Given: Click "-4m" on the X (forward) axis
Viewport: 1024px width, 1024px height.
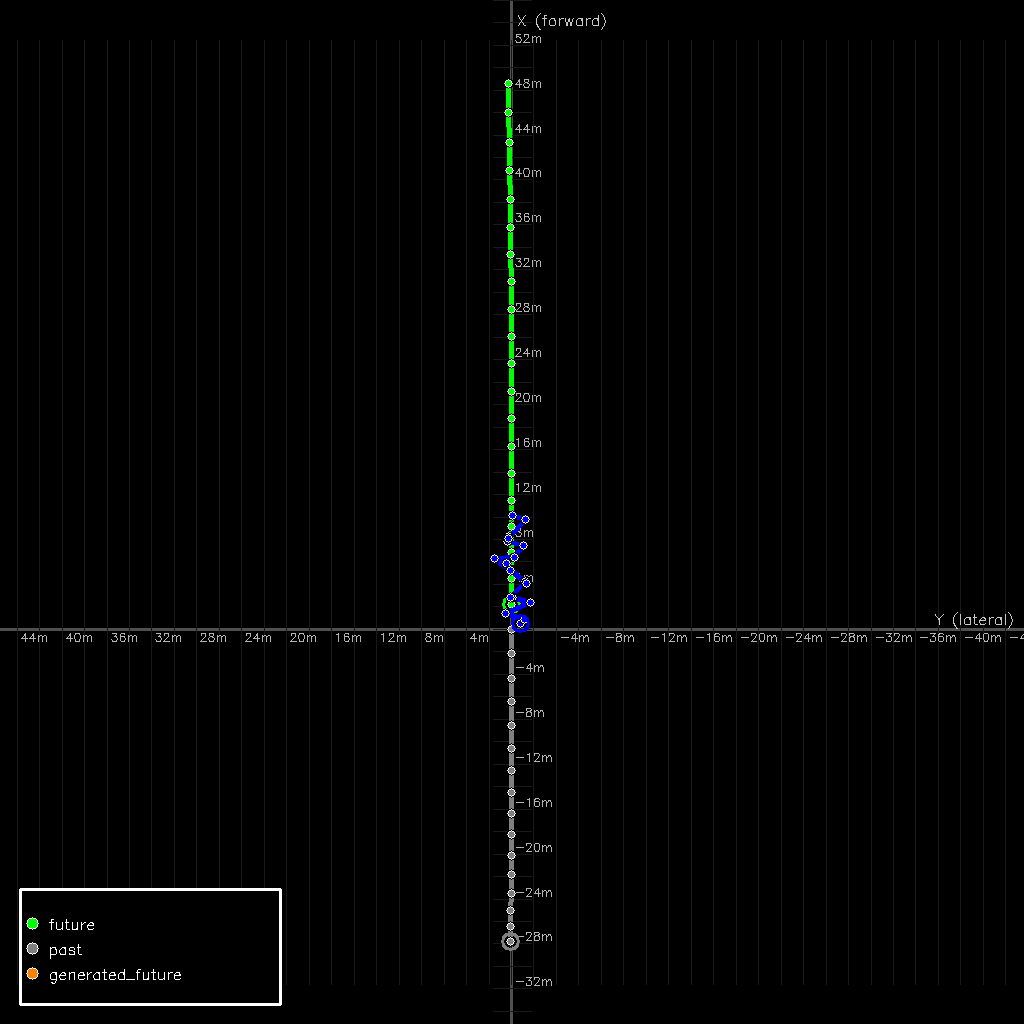Looking at the screenshot, I should point(530,667).
